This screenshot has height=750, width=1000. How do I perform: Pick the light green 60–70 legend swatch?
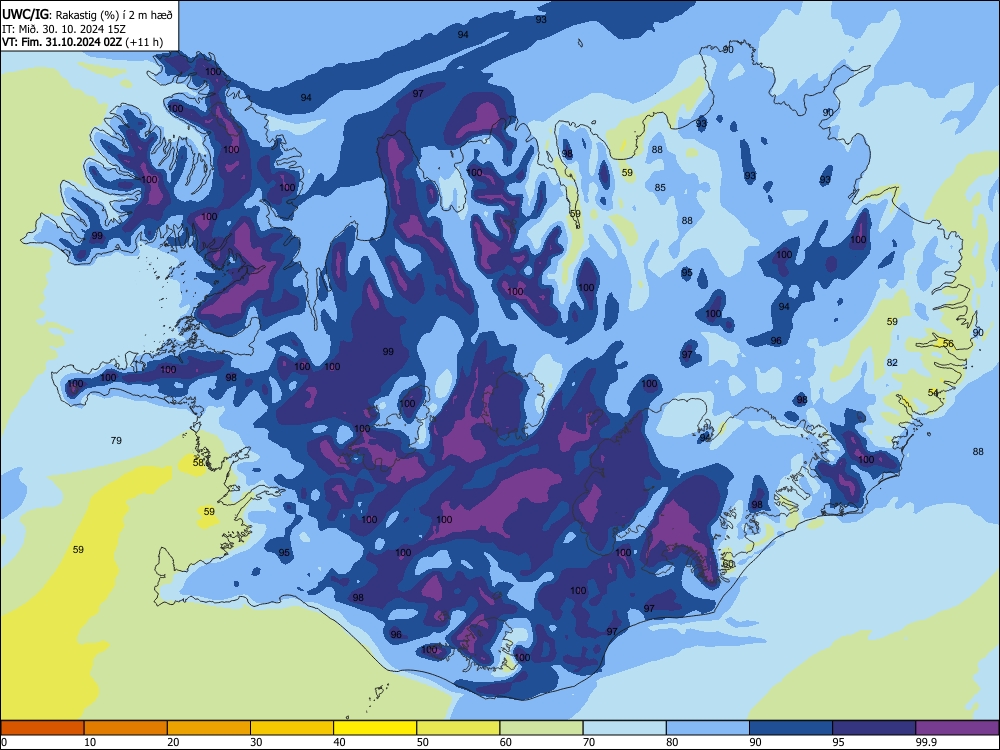pyautogui.click(x=541, y=728)
